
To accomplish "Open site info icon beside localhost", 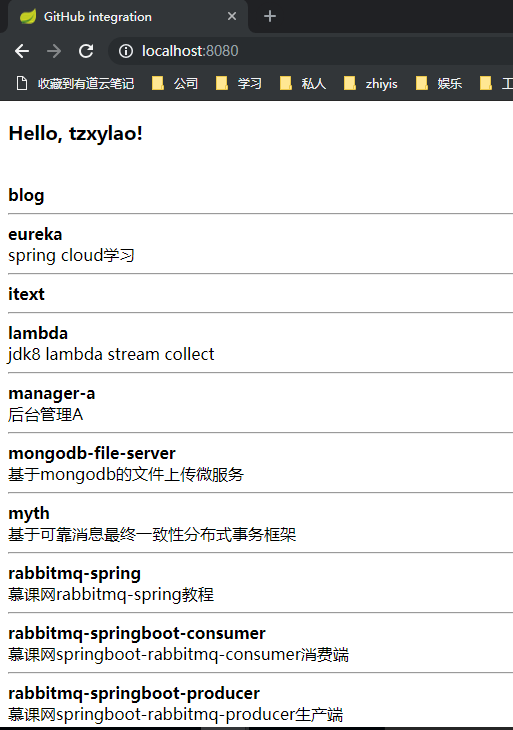I will pyautogui.click(x=126, y=51).
